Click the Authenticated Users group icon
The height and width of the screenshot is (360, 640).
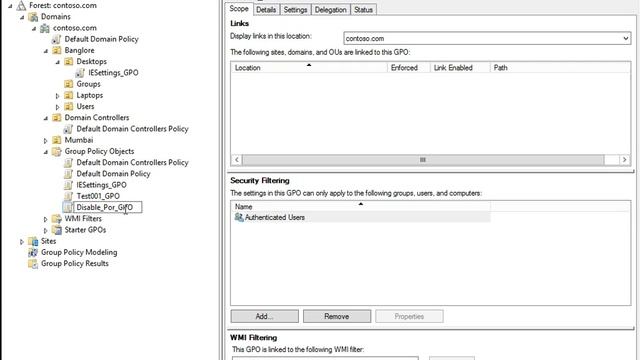coord(239,218)
